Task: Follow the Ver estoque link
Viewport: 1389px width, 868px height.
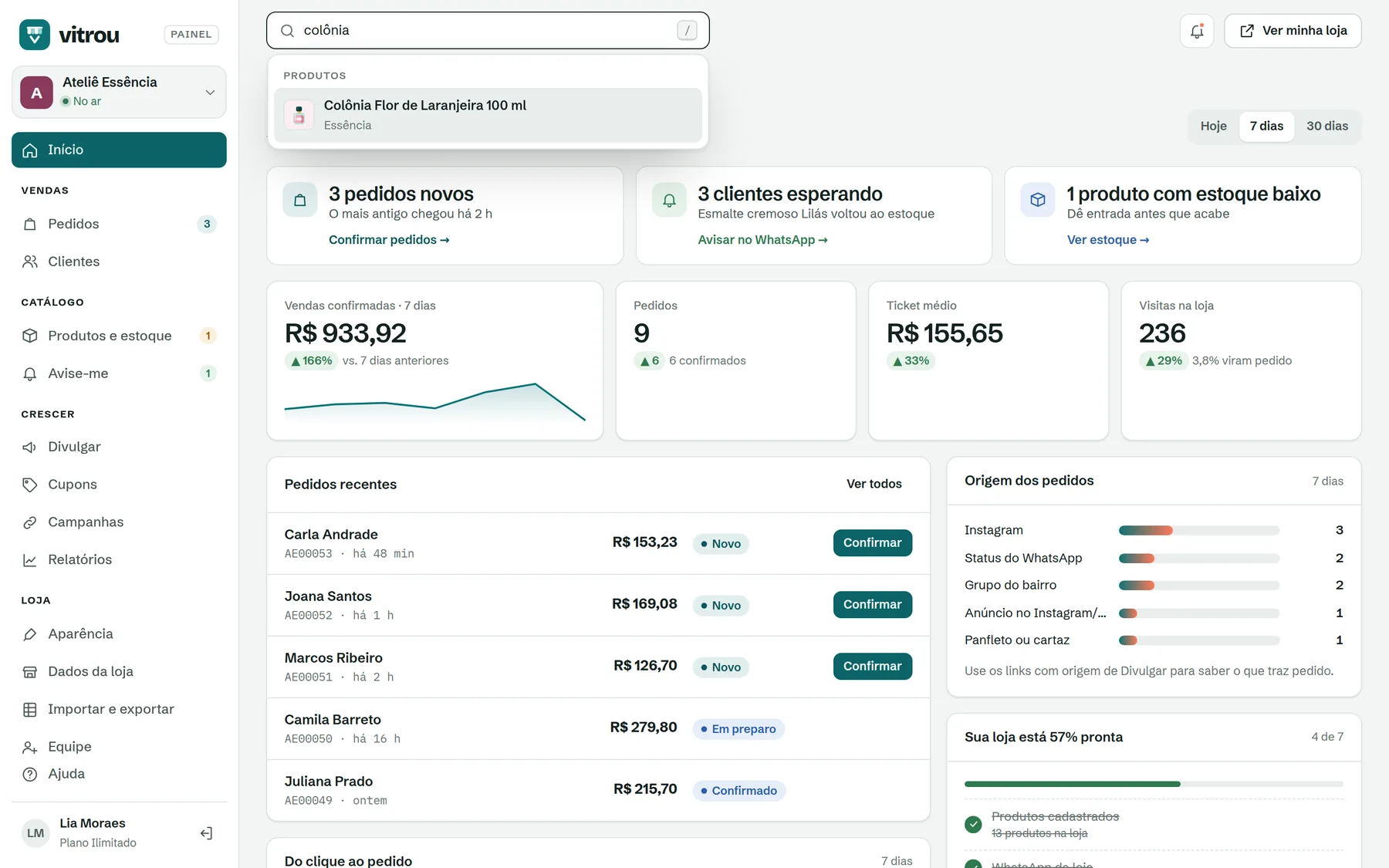Action: coord(1108,240)
